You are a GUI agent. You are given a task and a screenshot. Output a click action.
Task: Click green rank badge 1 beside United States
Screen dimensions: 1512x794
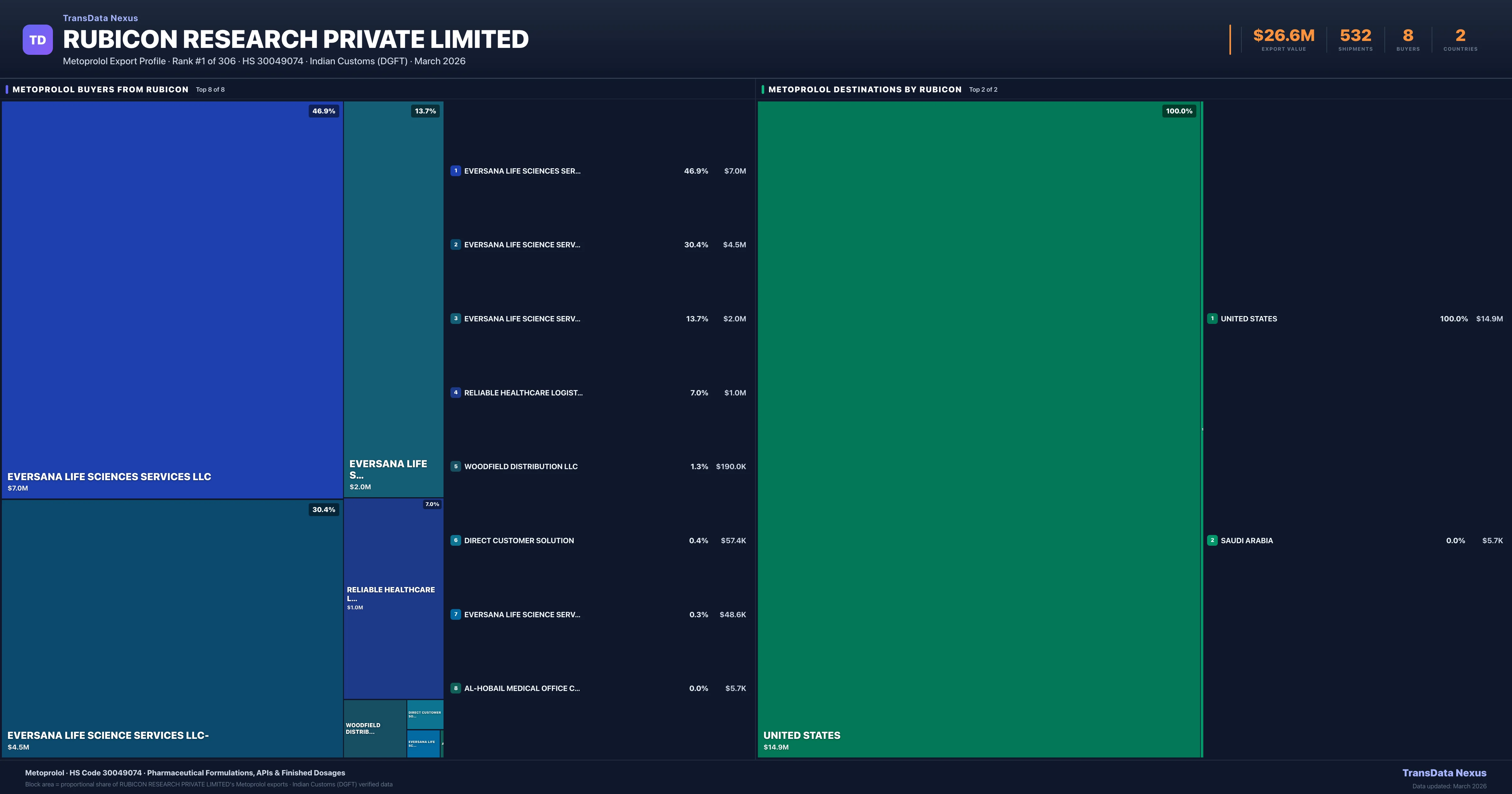1212,318
